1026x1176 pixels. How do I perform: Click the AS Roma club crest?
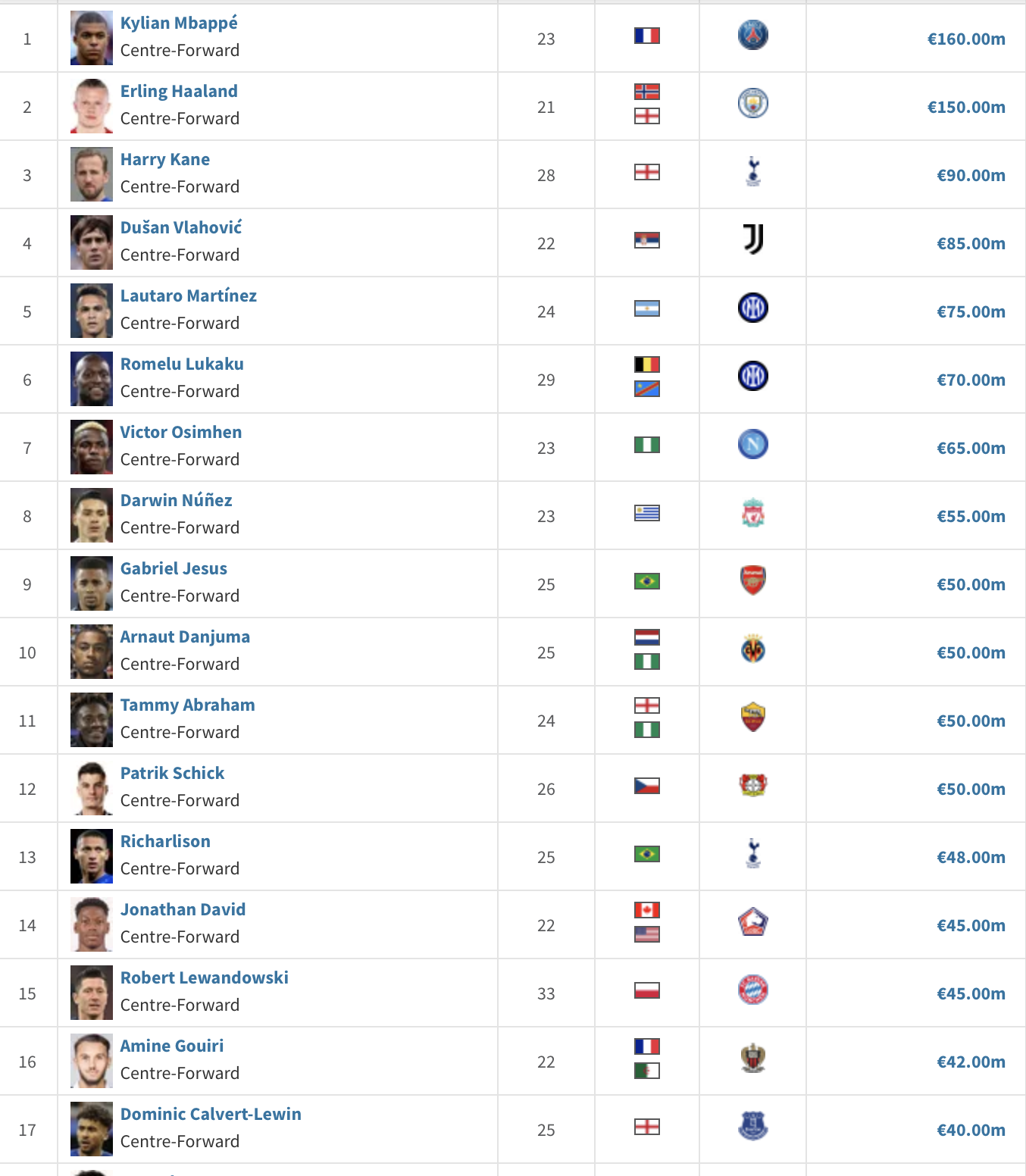(x=752, y=717)
